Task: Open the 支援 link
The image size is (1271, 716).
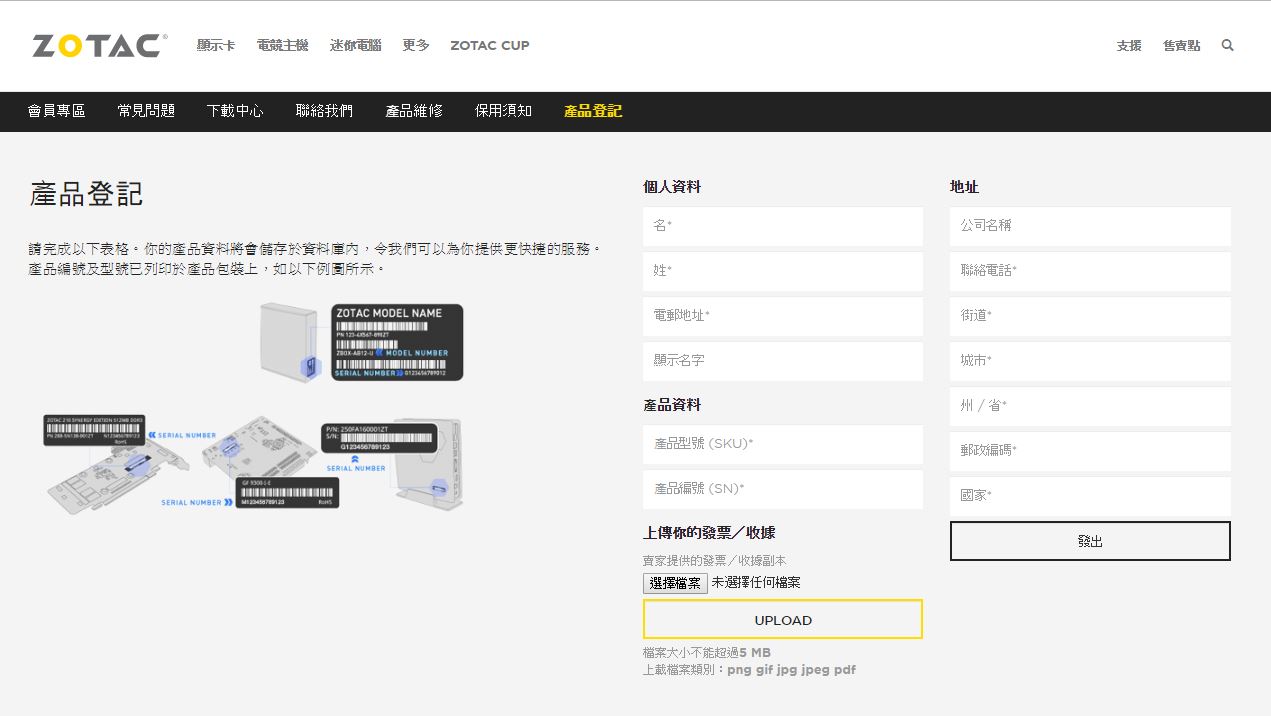Action: point(1129,46)
